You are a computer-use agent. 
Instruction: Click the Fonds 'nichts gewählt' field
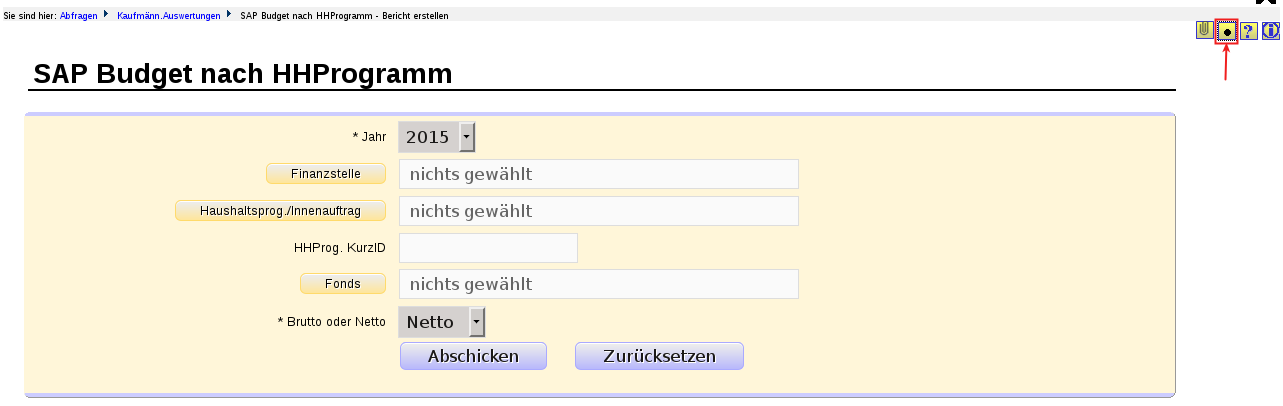click(599, 284)
